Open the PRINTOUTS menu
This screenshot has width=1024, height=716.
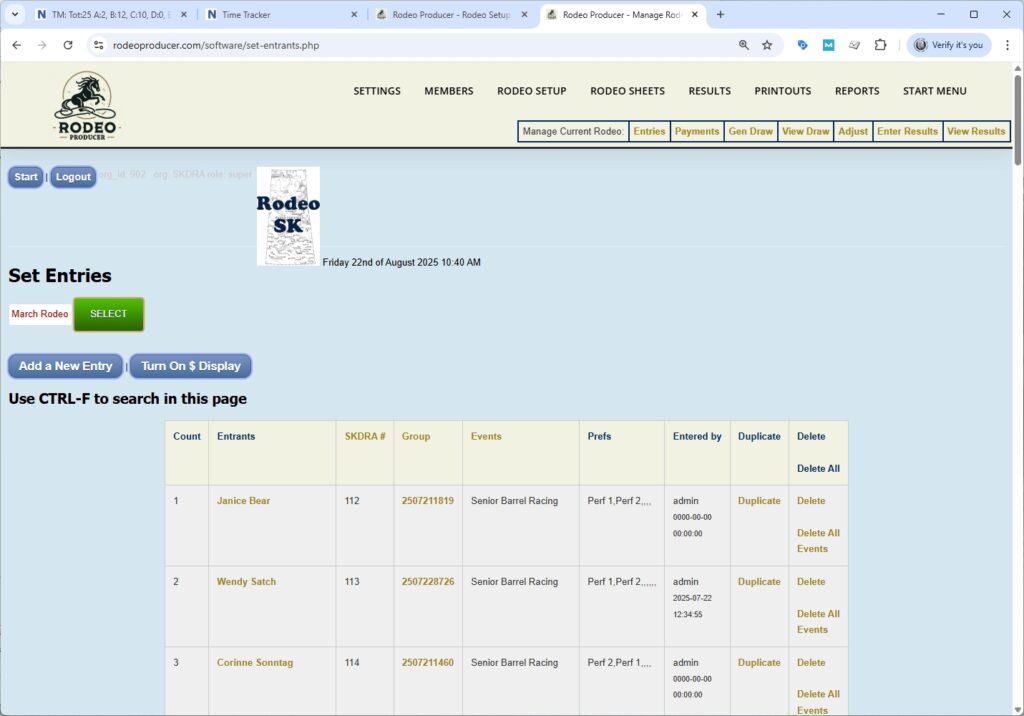pos(782,91)
